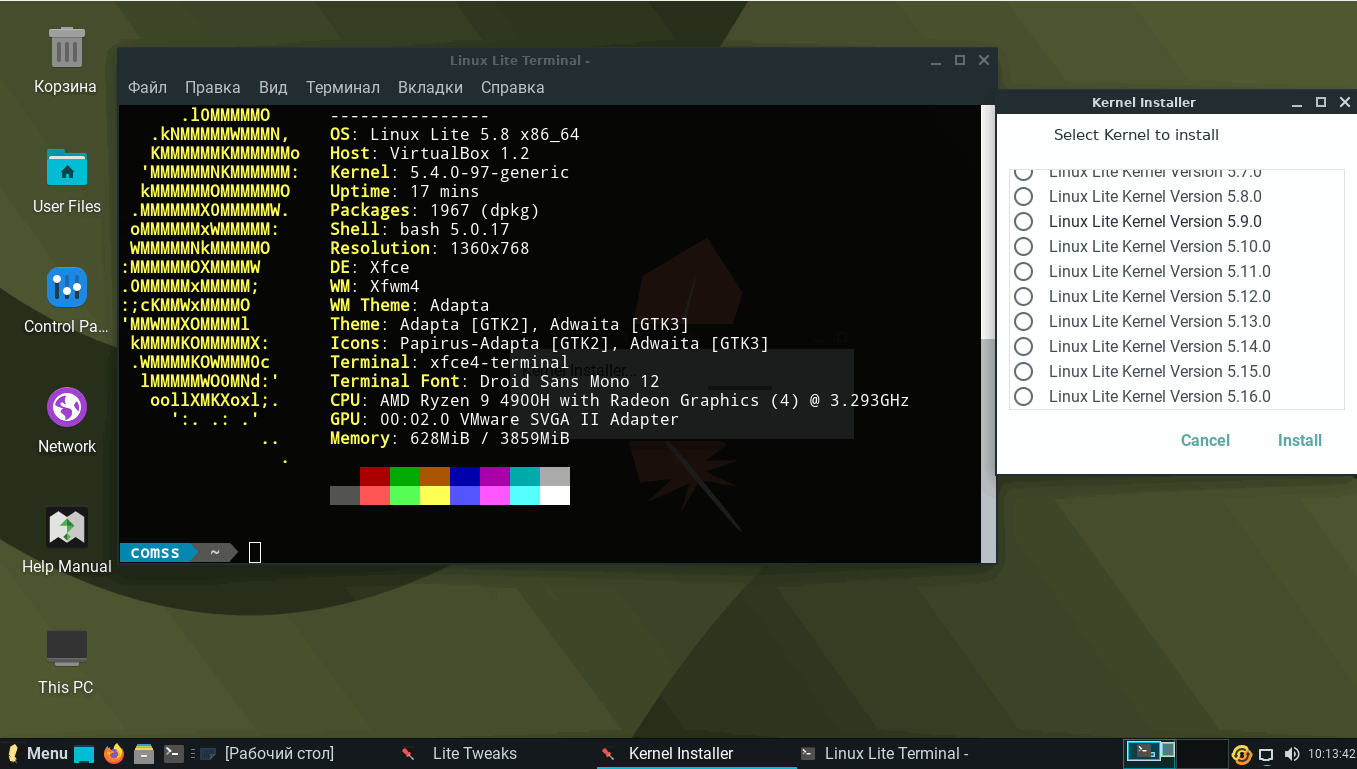Open the Menu button on the taskbar
Screen dimensions: 1357x769
[x=37, y=754]
